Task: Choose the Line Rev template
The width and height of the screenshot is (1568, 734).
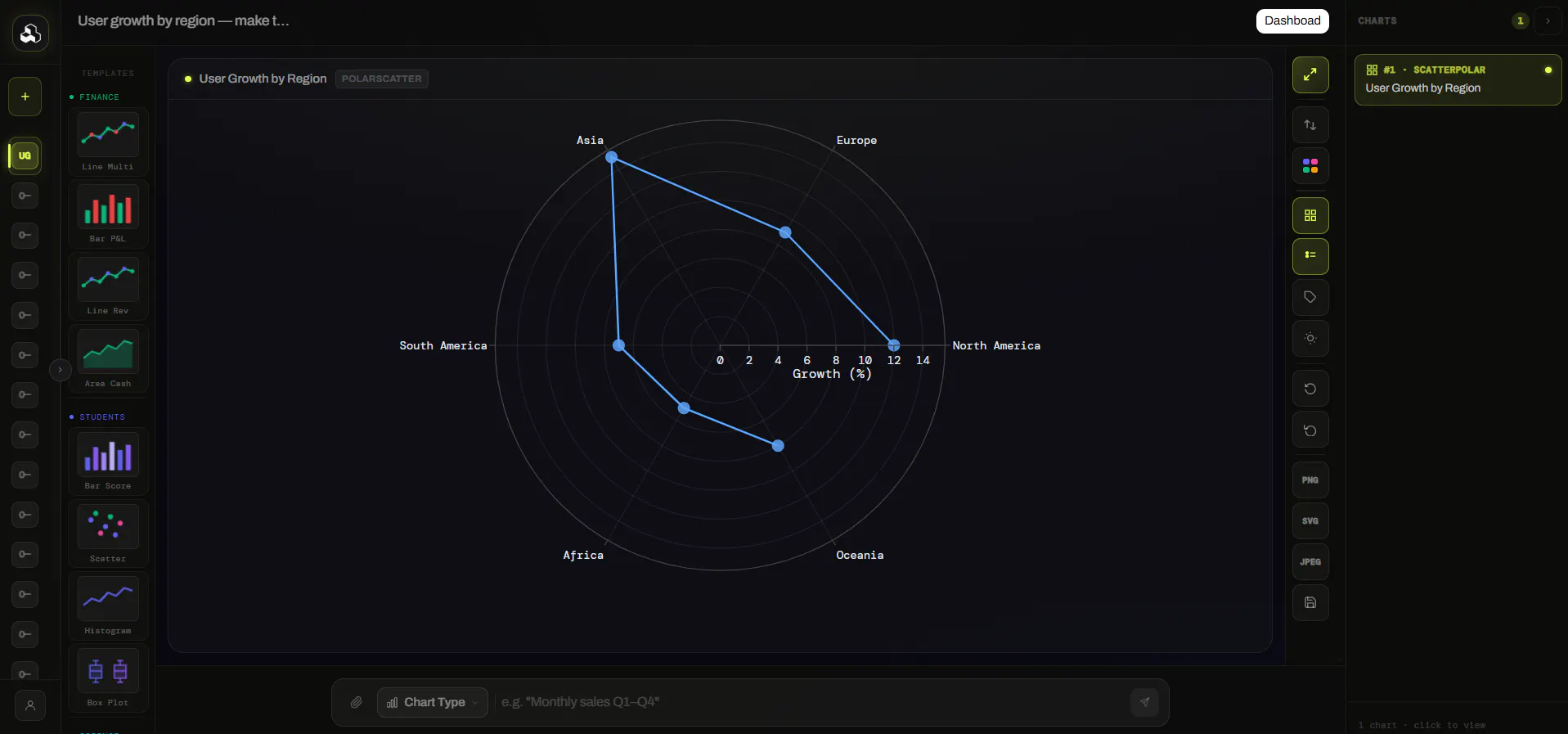Action: [108, 286]
